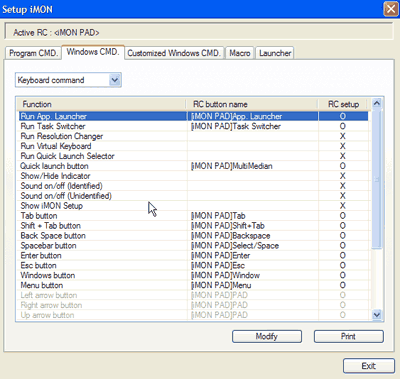The width and height of the screenshot is (400, 379).
Task: Click the RC setup O for Tab button
Action: tap(343, 216)
